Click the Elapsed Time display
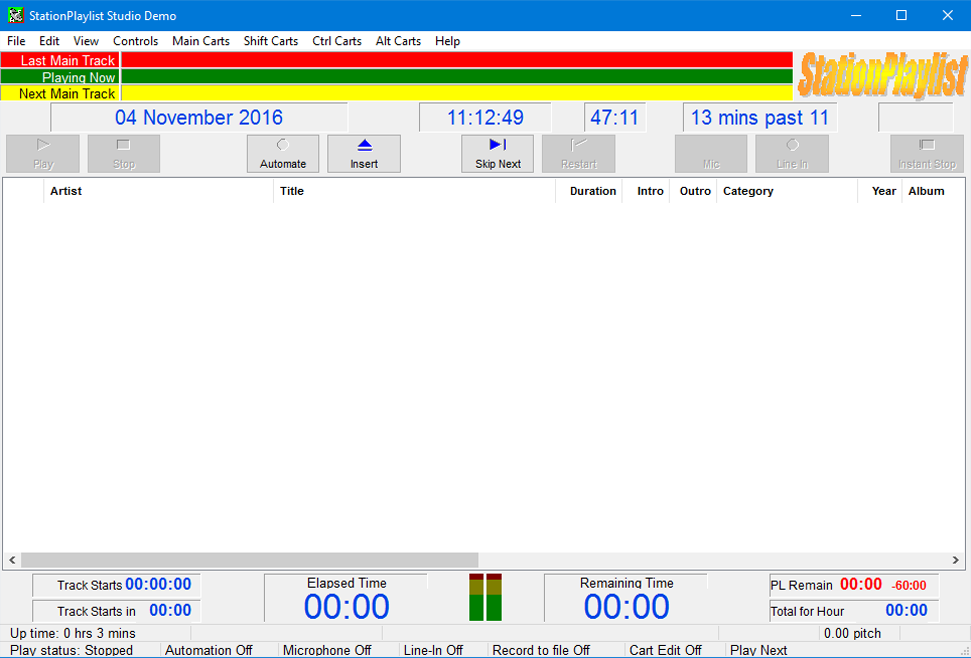The image size is (971, 658). tap(346, 599)
